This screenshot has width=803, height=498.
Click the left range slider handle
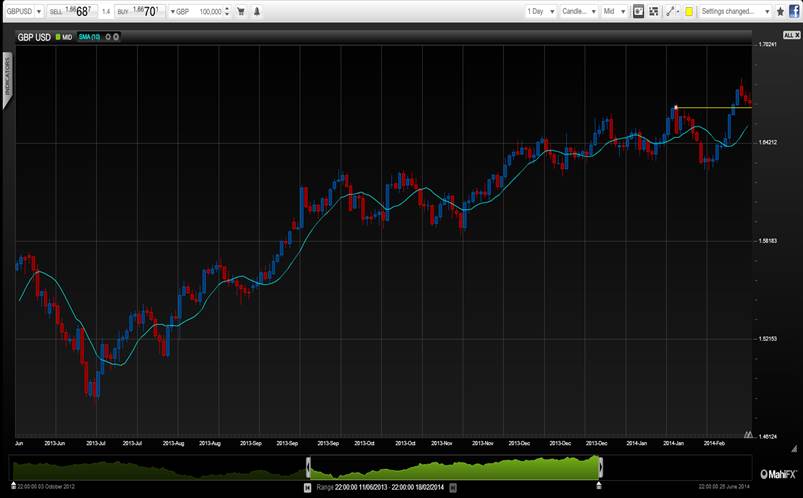(x=308, y=467)
